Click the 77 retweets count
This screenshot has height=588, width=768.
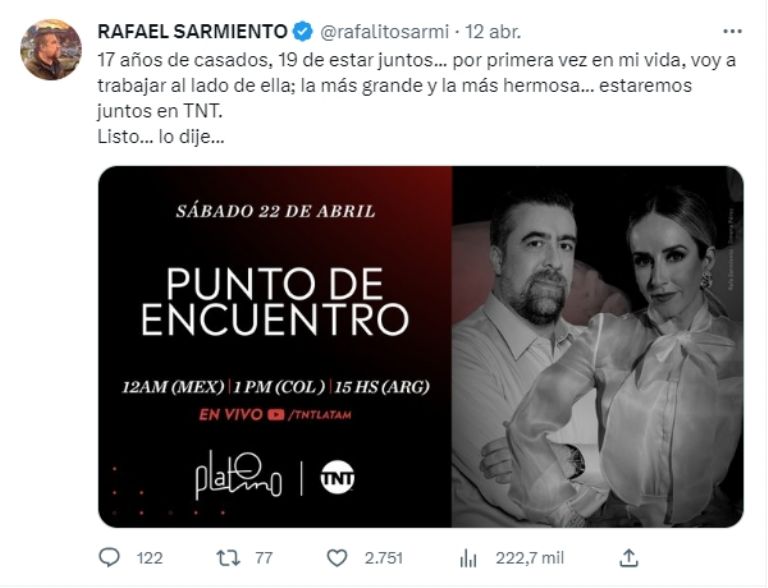(x=264, y=558)
